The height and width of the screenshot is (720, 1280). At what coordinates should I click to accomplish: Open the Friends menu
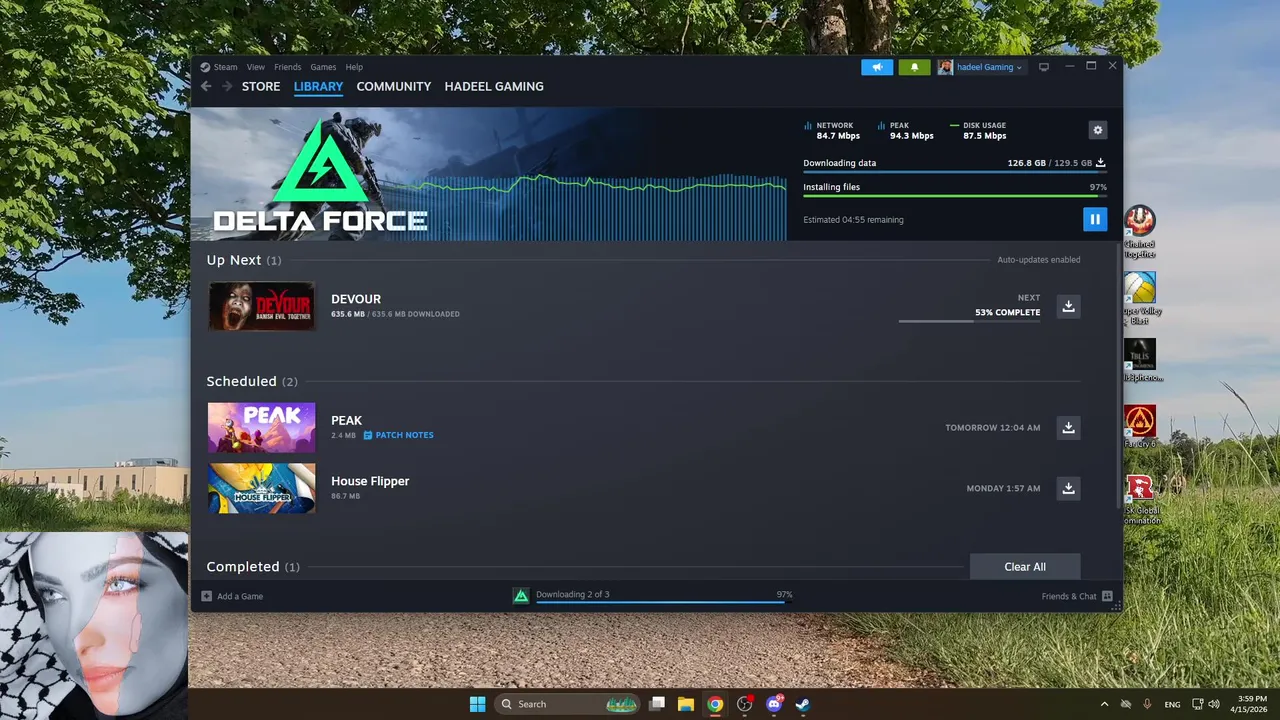[x=287, y=67]
